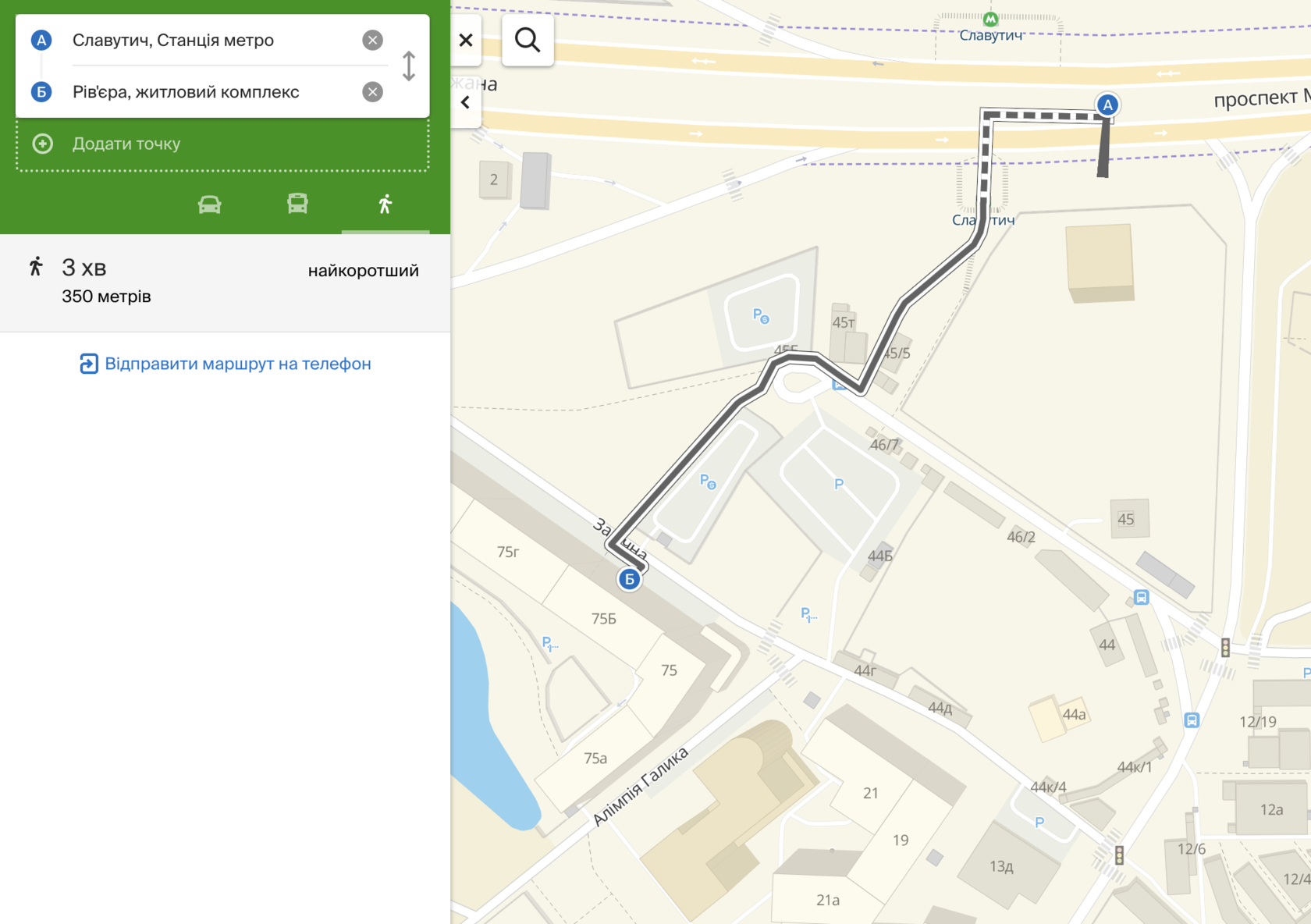Clear the Рів'єра destination field
This screenshot has width=1311, height=924.
point(372,92)
